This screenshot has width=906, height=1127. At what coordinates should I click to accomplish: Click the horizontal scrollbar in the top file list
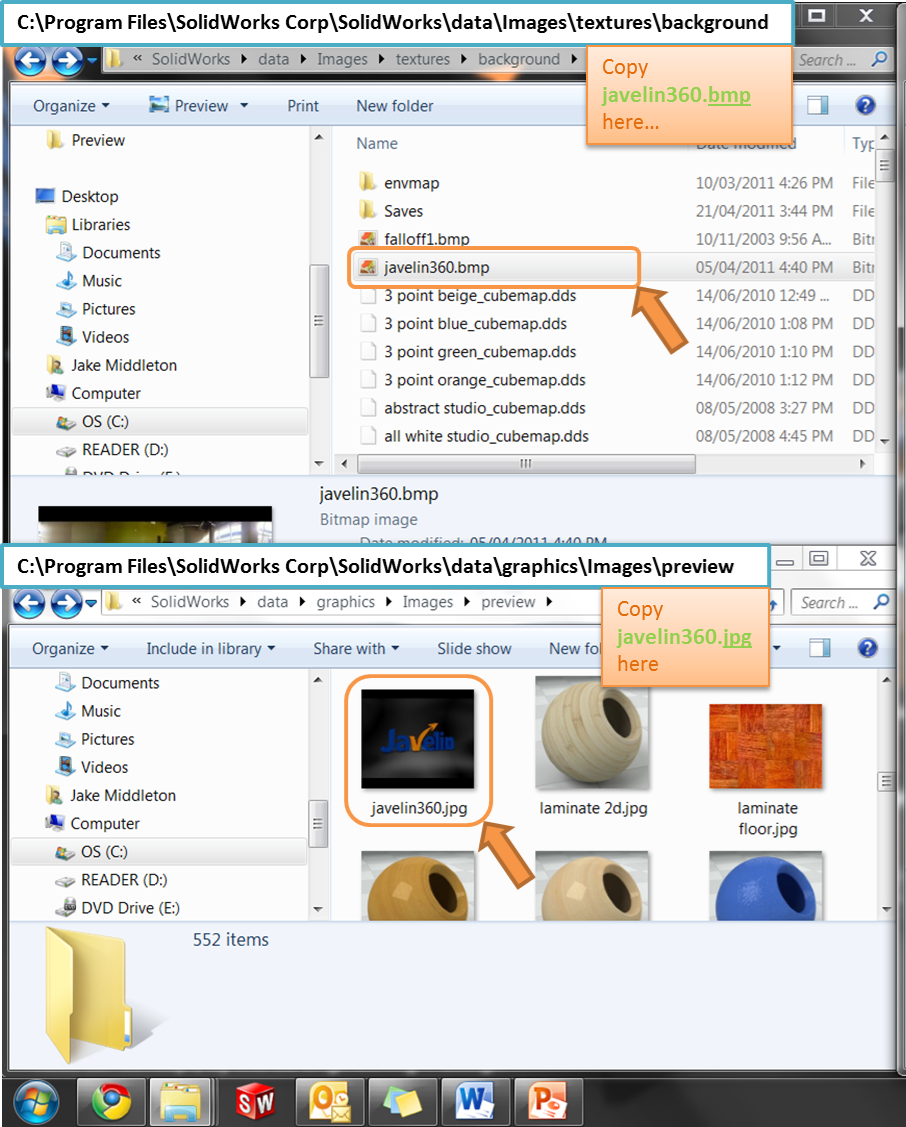(x=526, y=464)
